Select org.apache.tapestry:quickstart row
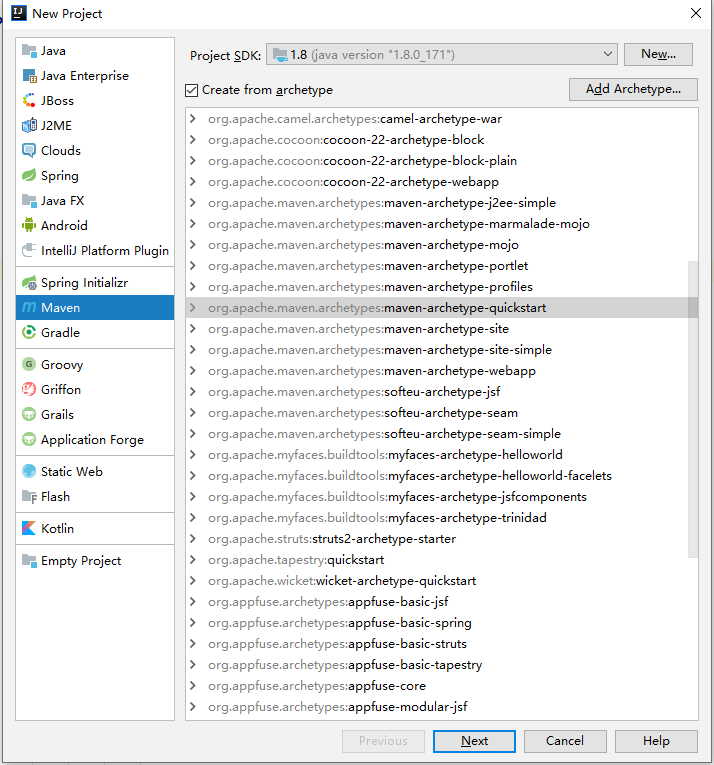This screenshot has width=714, height=765. [x=442, y=560]
